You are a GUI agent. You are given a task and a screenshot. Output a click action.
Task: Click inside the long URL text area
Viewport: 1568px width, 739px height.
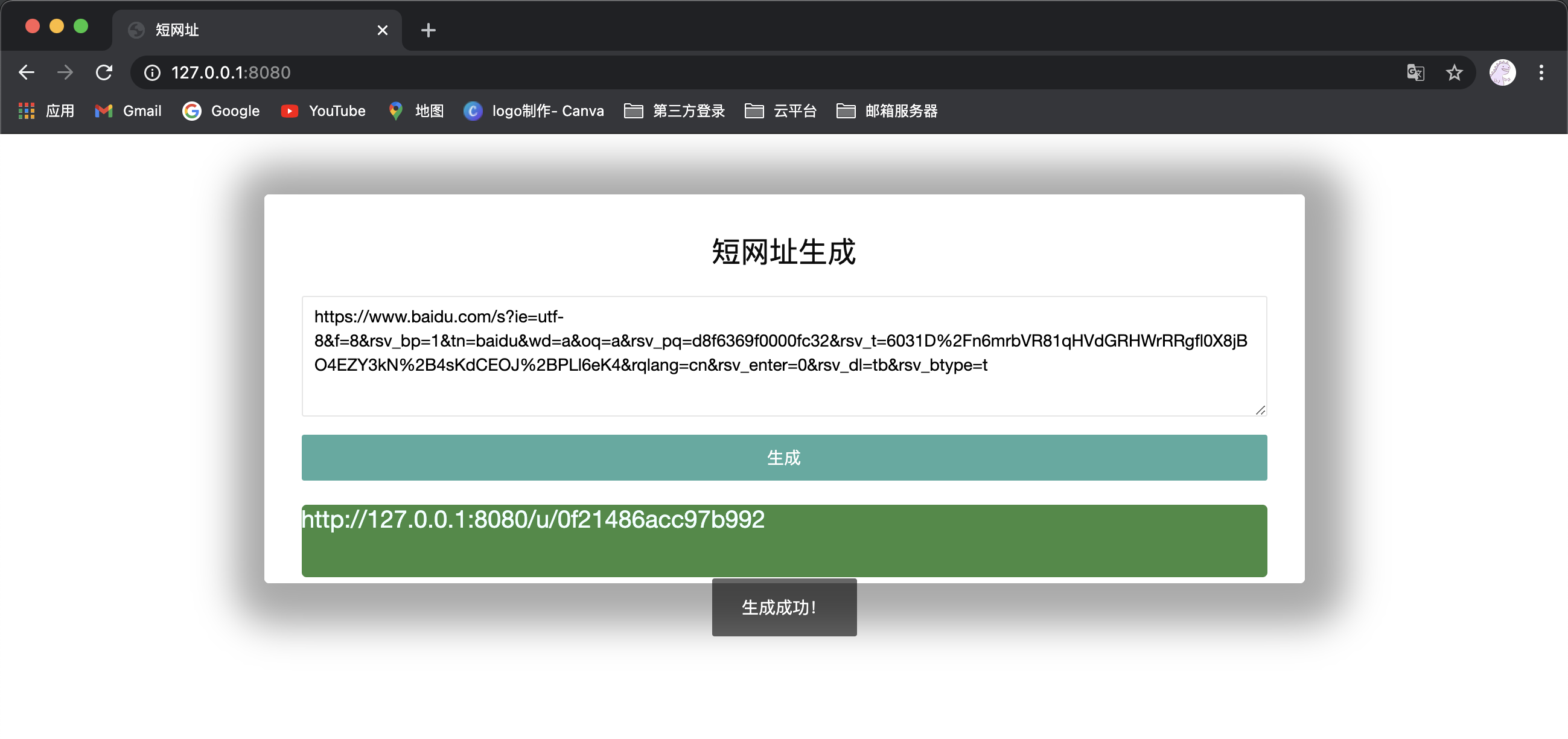(783, 356)
